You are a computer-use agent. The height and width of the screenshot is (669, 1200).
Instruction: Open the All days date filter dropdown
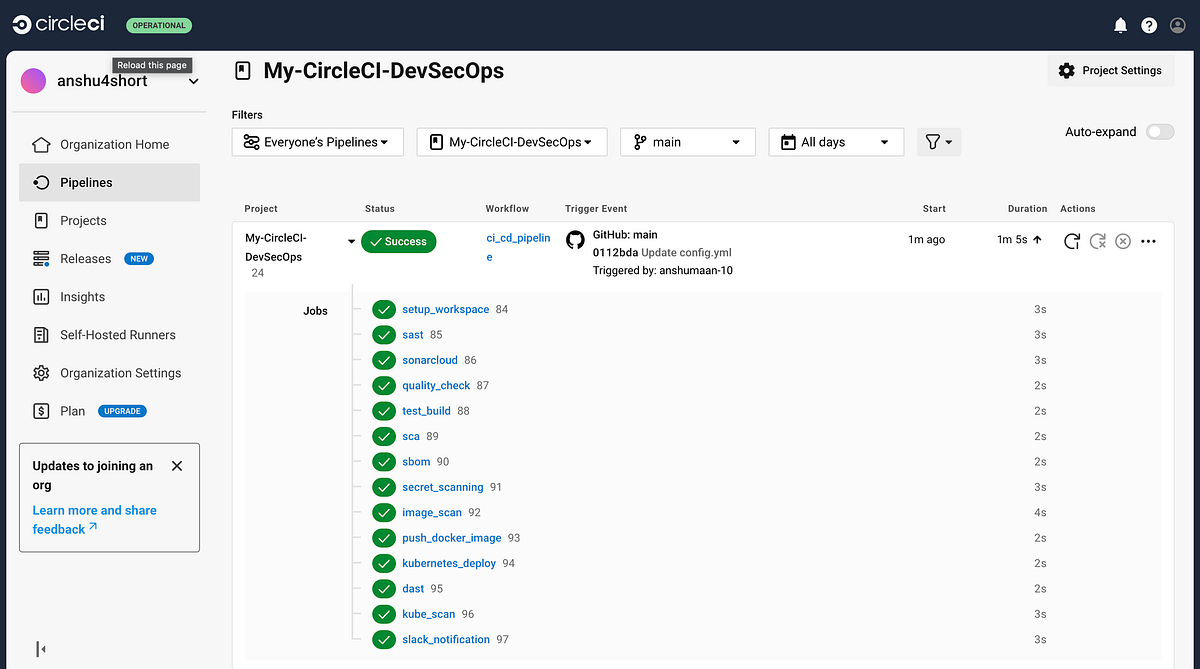[x=836, y=141]
